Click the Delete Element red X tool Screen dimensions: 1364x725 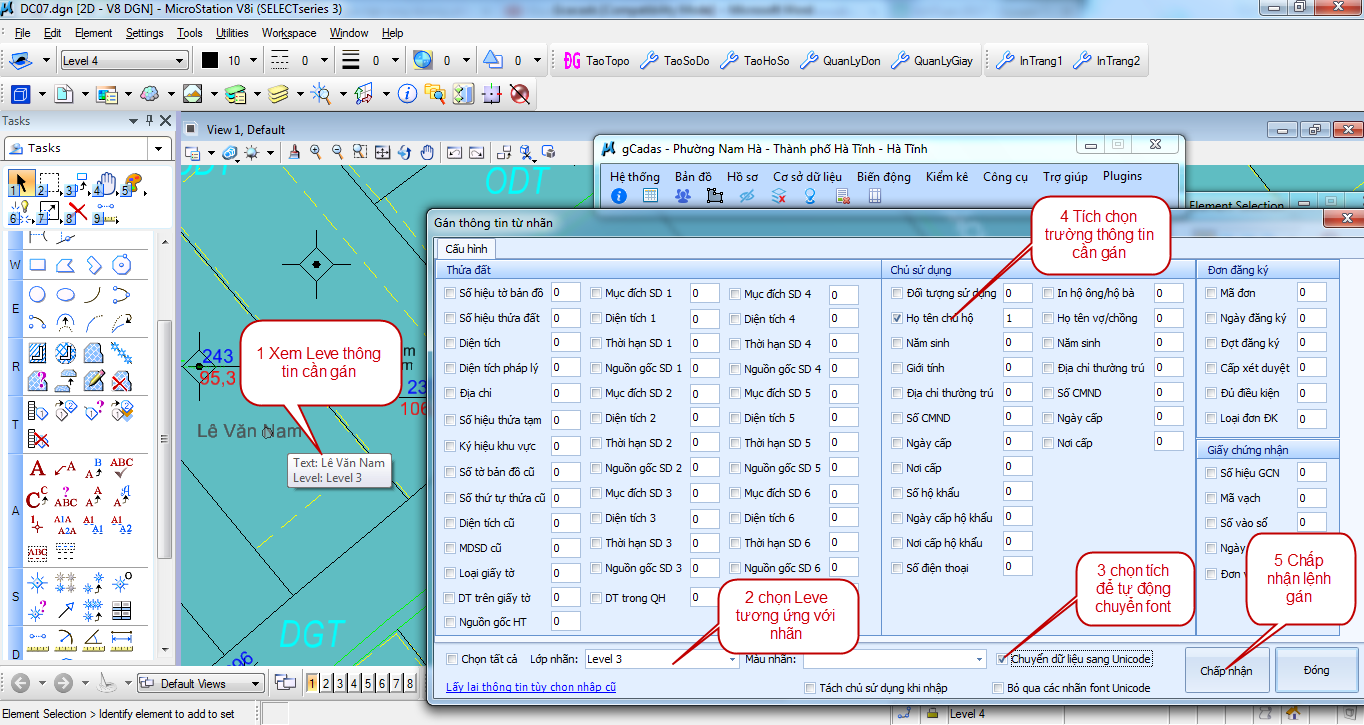(77, 211)
